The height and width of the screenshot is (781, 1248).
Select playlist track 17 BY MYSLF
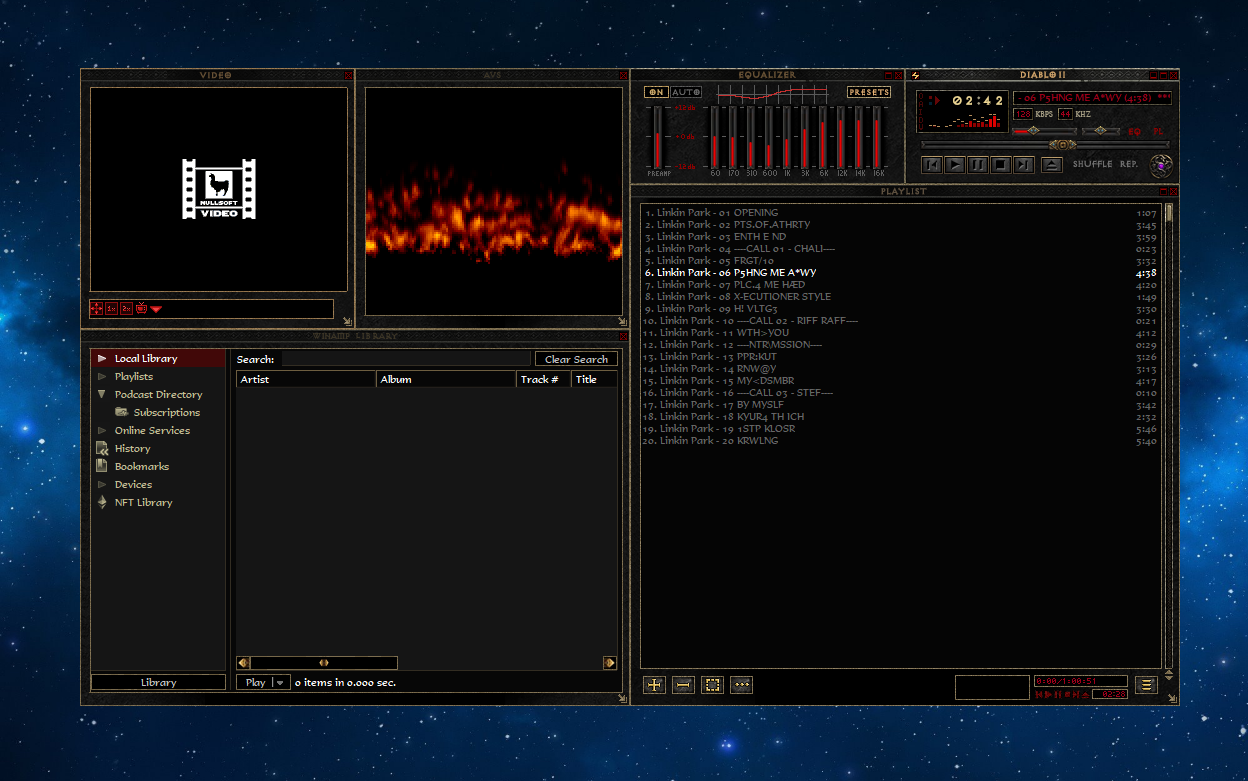click(901, 405)
